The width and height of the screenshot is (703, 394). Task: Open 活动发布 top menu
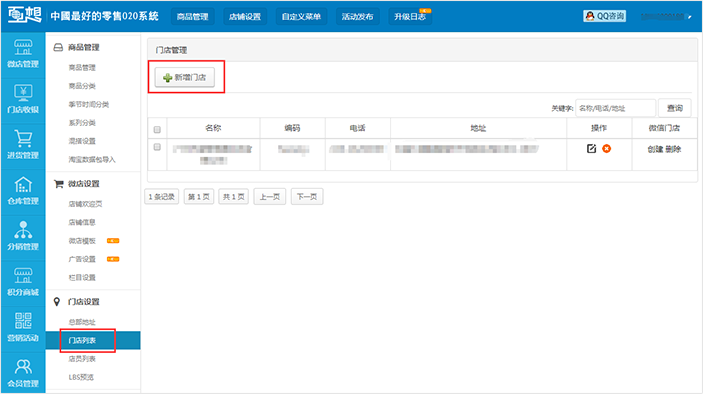pyautogui.click(x=357, y=17)
